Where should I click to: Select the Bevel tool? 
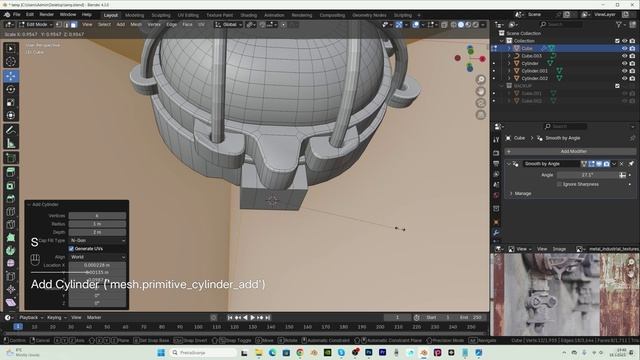pyautogui.click(x=11, y=199)
